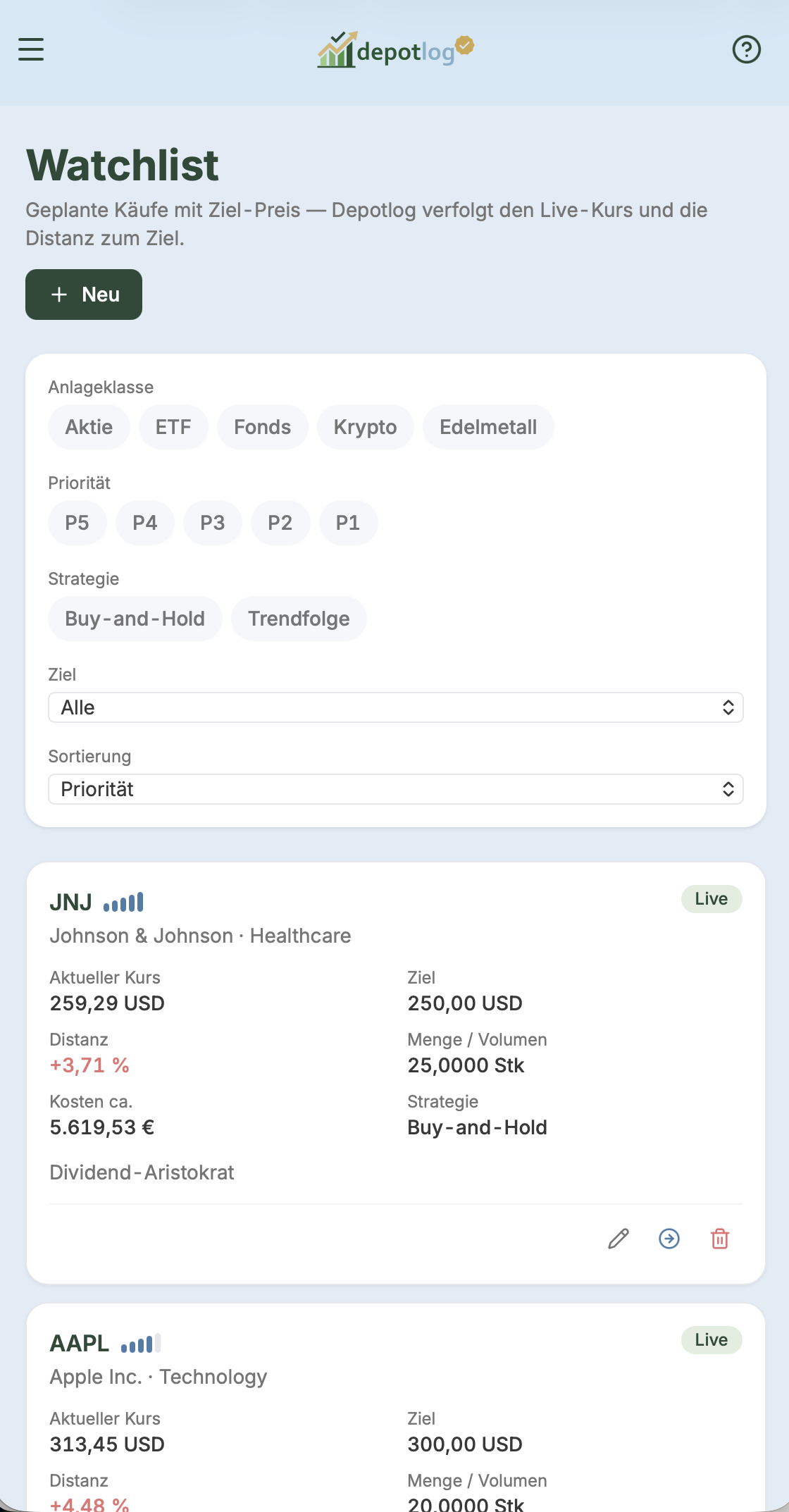
Task: Click the JNJ priority bars indicator
Action: pyautogui.click(x=123, y=902)
